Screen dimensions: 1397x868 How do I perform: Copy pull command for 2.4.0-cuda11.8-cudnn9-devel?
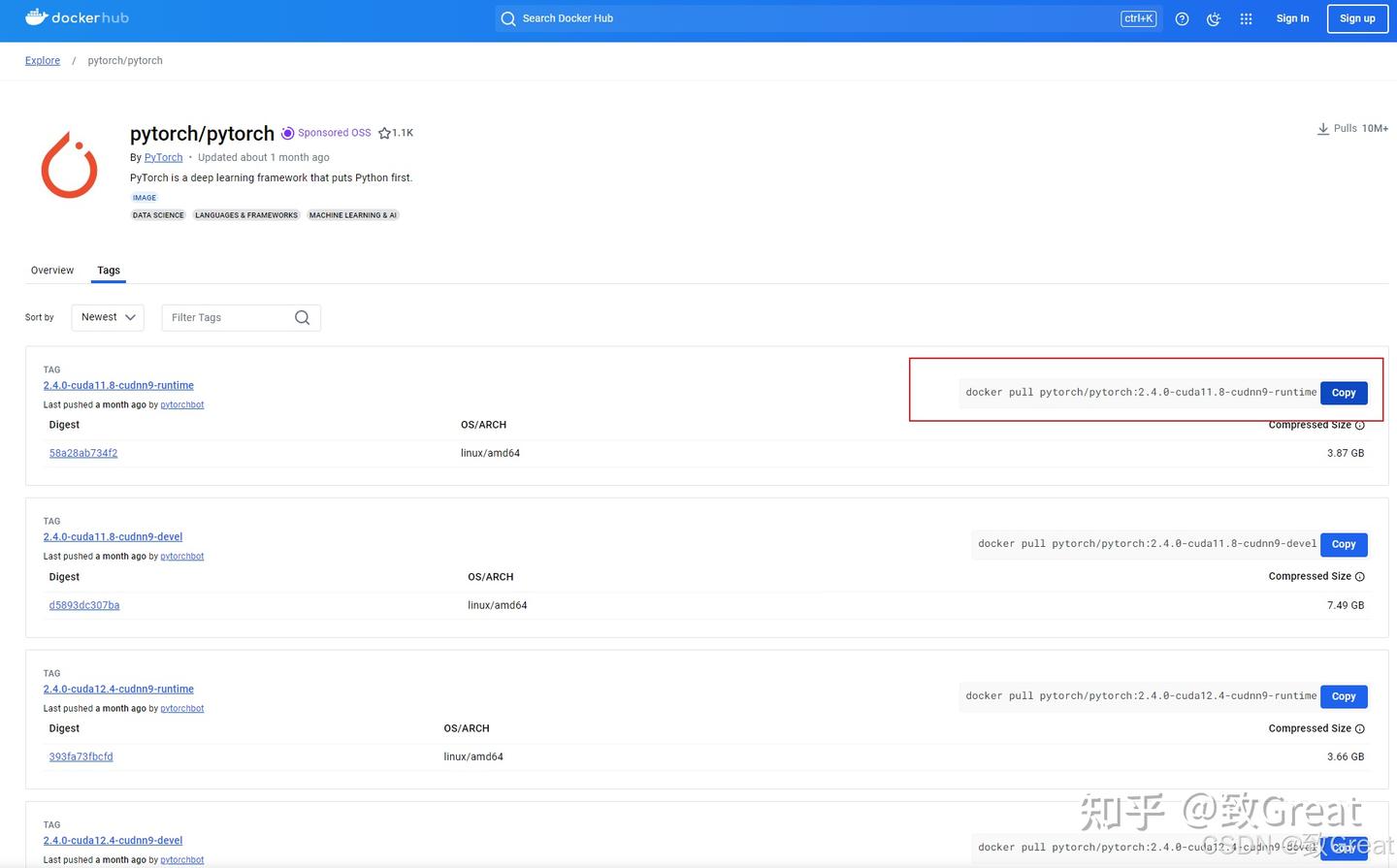point(1344,545)
